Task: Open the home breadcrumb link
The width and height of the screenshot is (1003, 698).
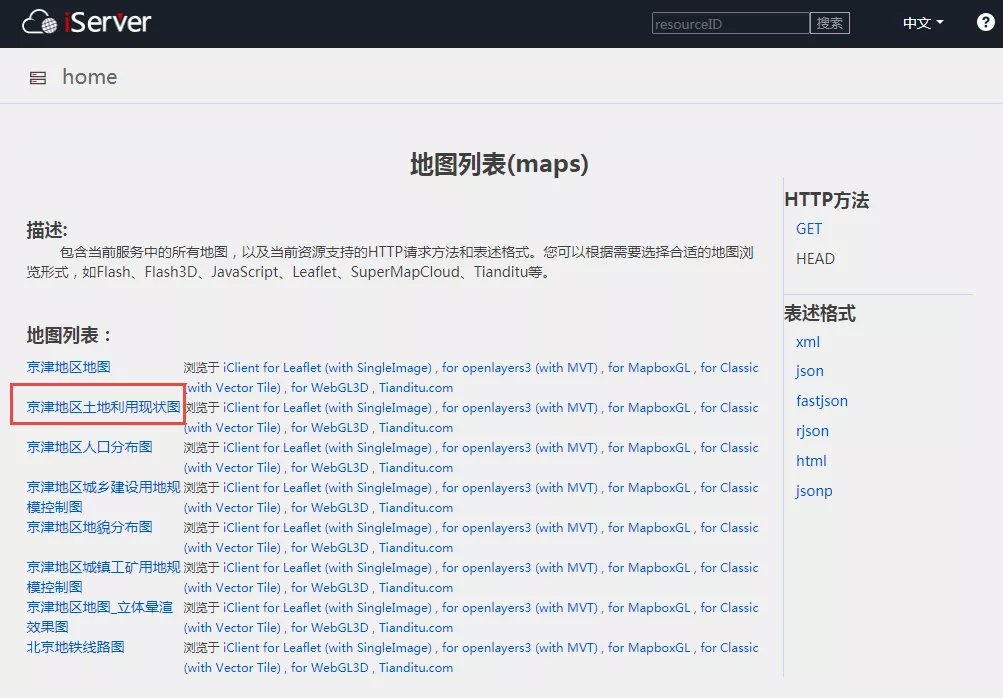Action: [90, 77]
